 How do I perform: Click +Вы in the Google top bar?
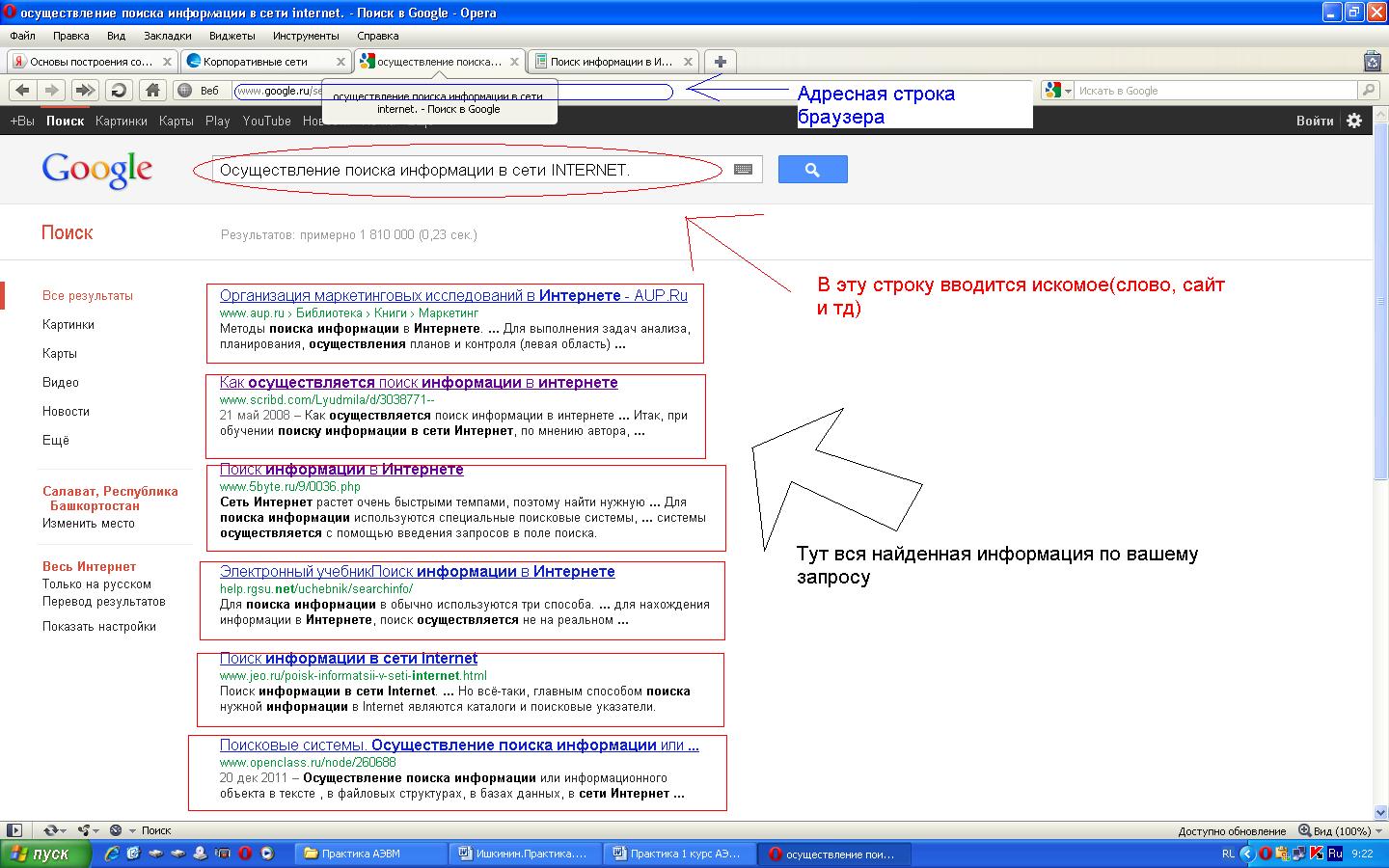(22, 121)
